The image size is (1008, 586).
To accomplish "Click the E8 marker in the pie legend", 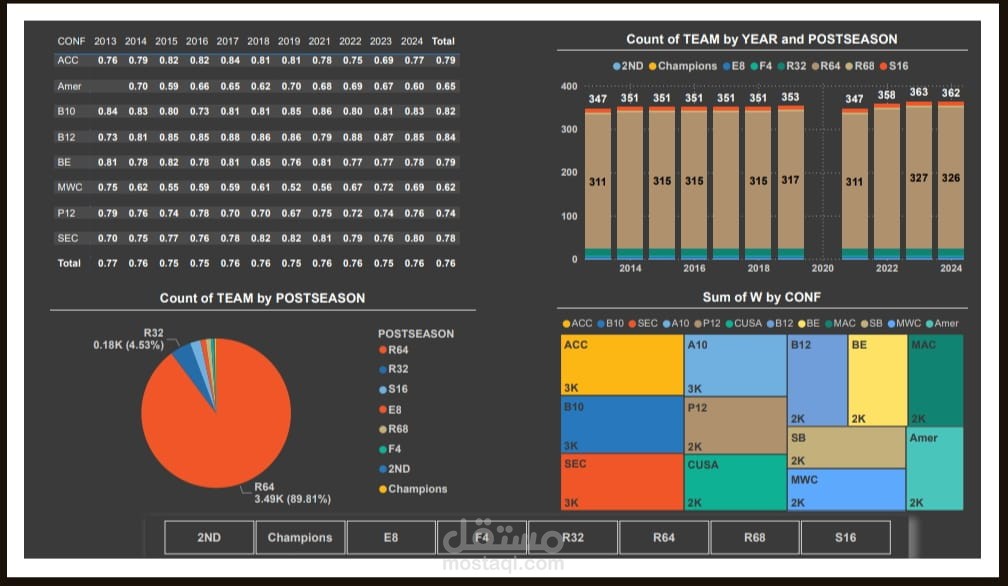I will pyautogui.click(x=382, y=410).
